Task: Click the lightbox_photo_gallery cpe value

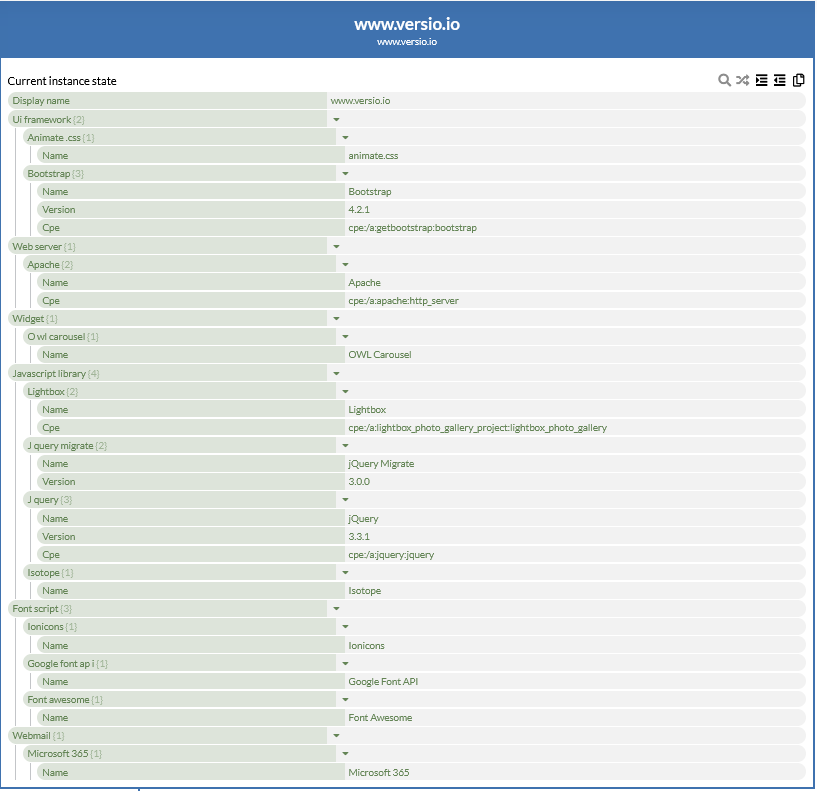Action: coord(478,428)
